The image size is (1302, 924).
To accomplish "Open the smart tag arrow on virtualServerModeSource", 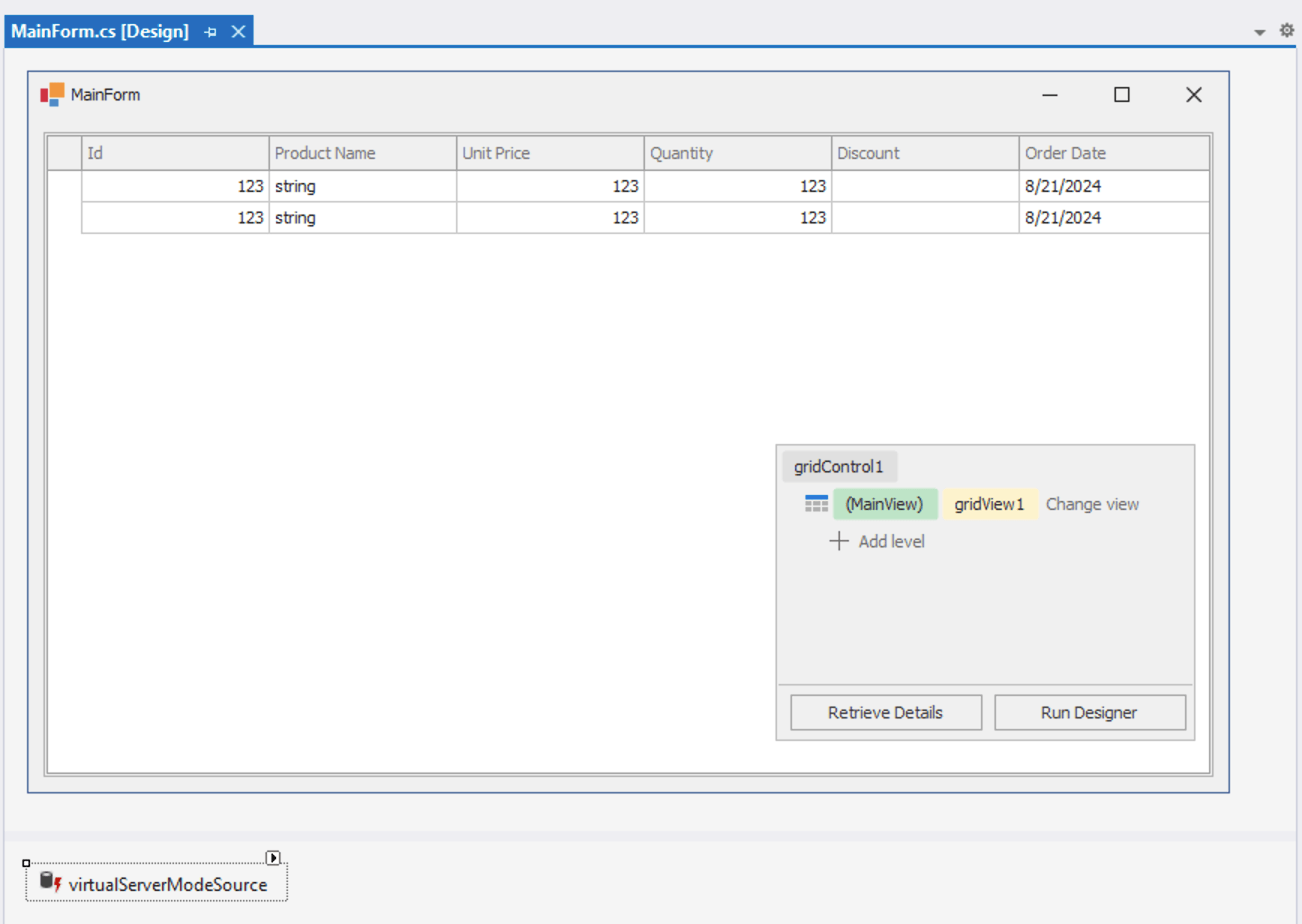I will tap(274, 858).
